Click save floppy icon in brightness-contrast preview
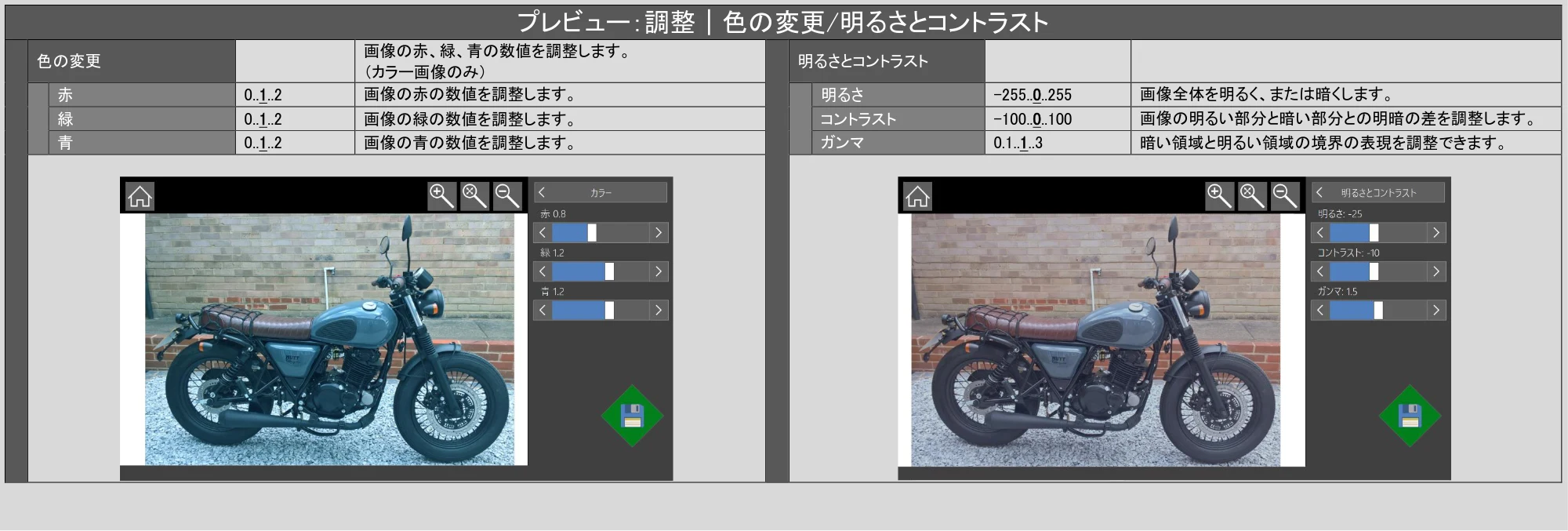This screenshot has height=531, width=1568. pyautogui.click(x=1410, y=416)
